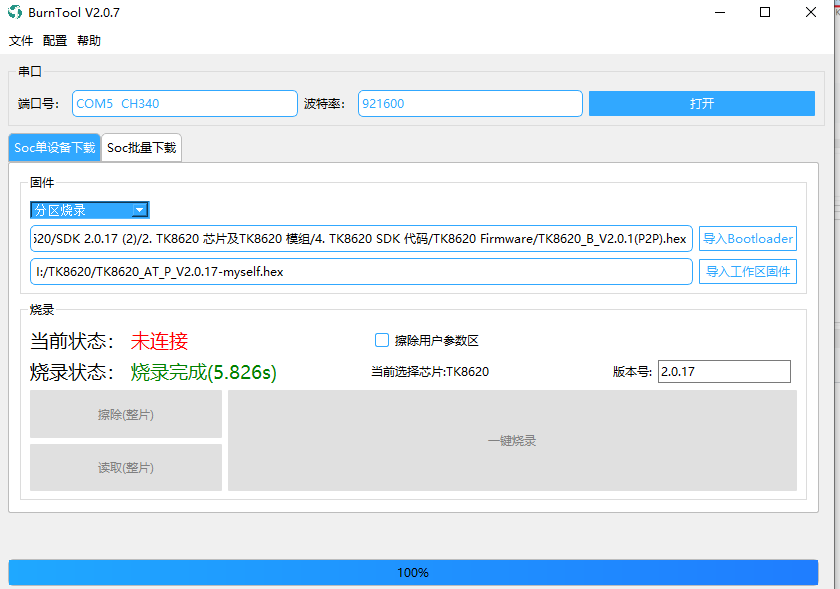Maximize the BurnTool window
Image resolution: width=840 pixels, height=589 pixels.
coord(765,12)
